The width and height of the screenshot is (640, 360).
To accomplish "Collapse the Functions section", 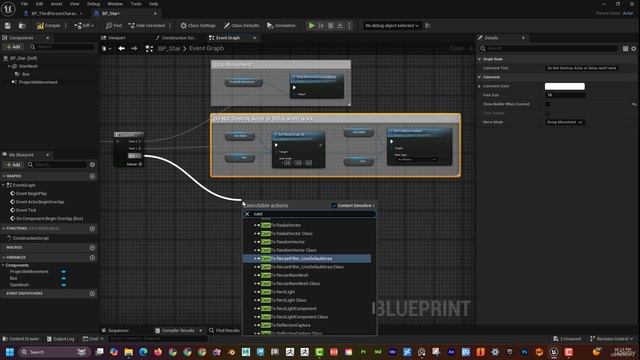I will [x=4, y=229].
